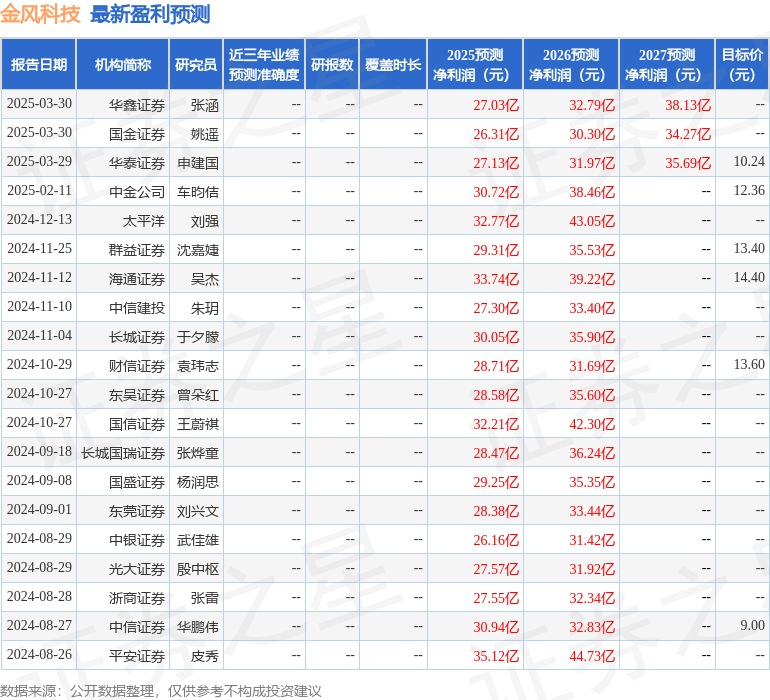This screenshot has width=770, height=700.
Task: Select researcher 袁玮志
Action: point(197,366)
